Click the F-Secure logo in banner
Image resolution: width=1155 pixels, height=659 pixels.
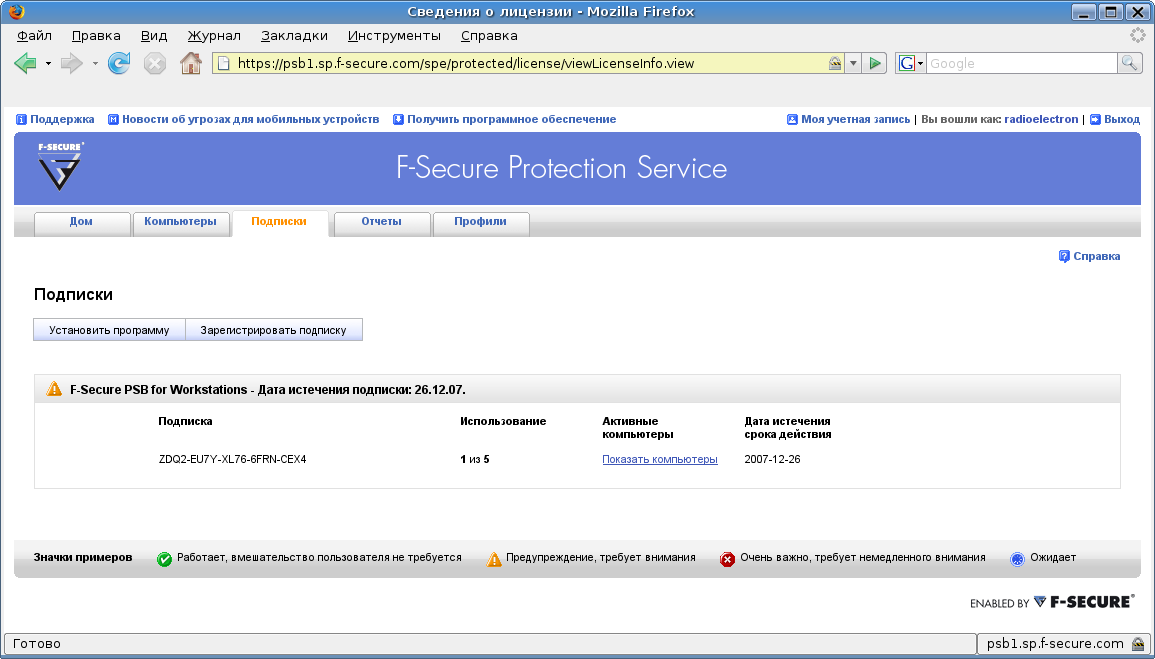(60, 167)
